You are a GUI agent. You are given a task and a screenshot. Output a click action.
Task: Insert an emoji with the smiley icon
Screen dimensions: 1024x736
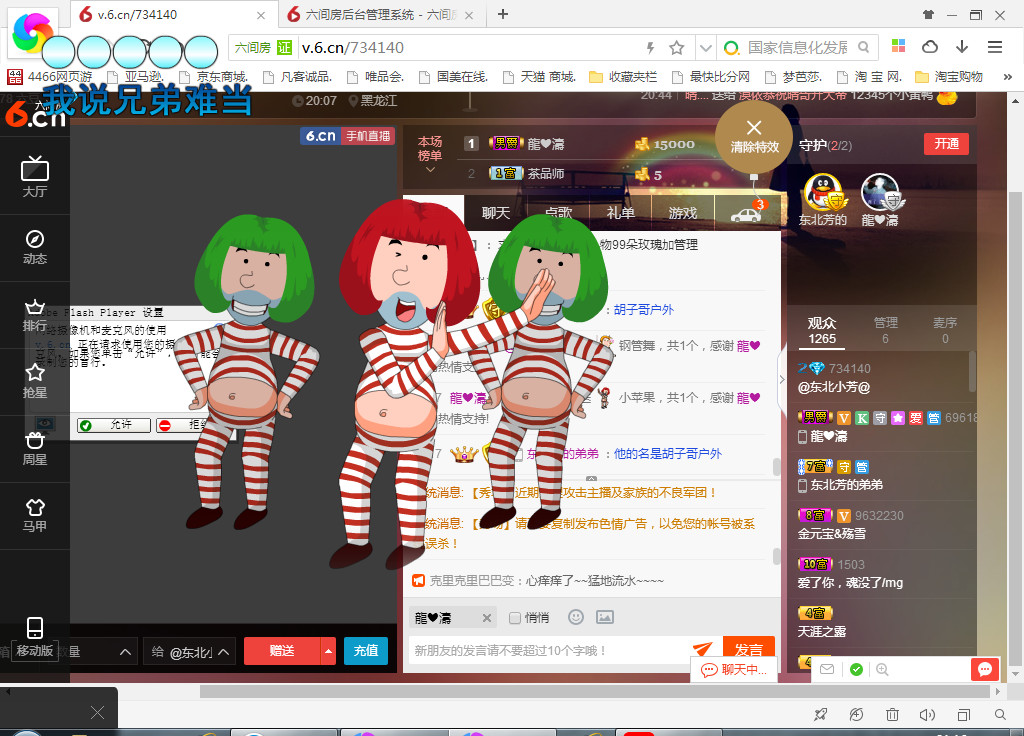click(x=575, y=617)
